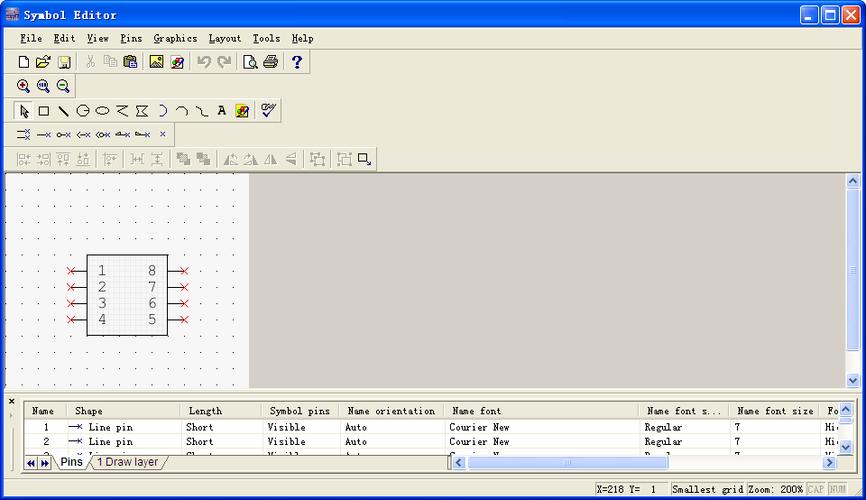The height and width of the screenshot is (500, 866).
Task: Click the check symbol checkmark icon
Action: (x=268, y=110)
